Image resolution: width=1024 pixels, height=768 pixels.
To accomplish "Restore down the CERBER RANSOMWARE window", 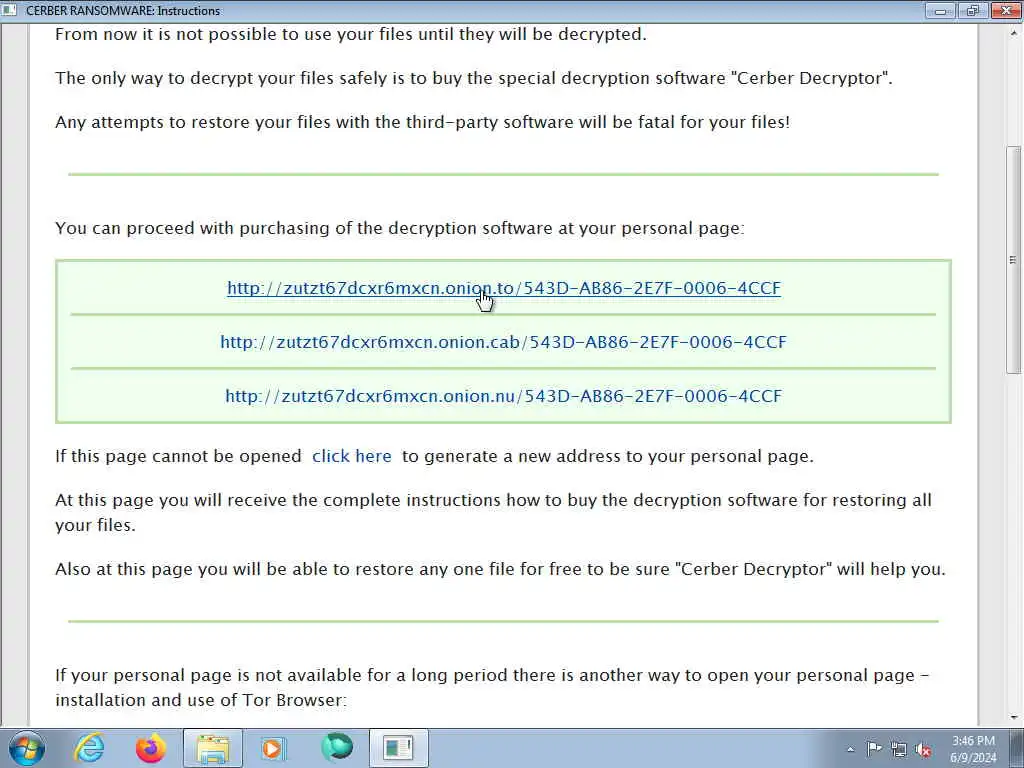I will coord(973,10).
